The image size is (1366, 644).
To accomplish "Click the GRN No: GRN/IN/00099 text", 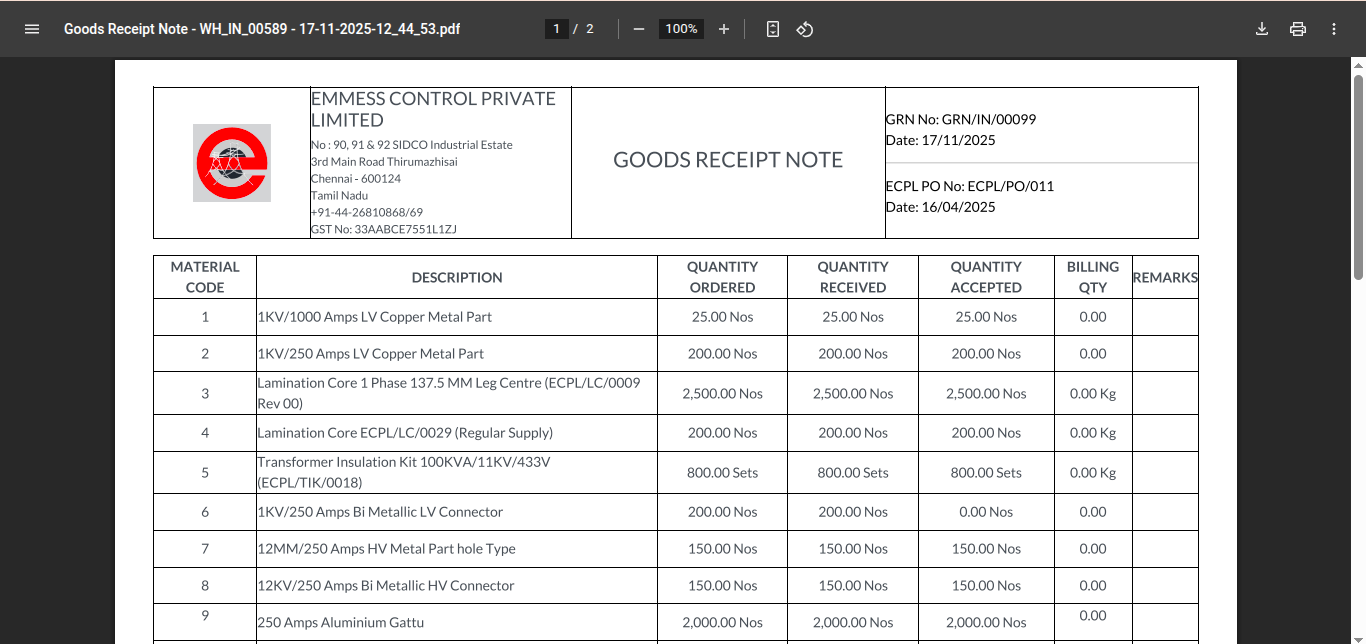I will pyautogui.click(x=961, y=119).
